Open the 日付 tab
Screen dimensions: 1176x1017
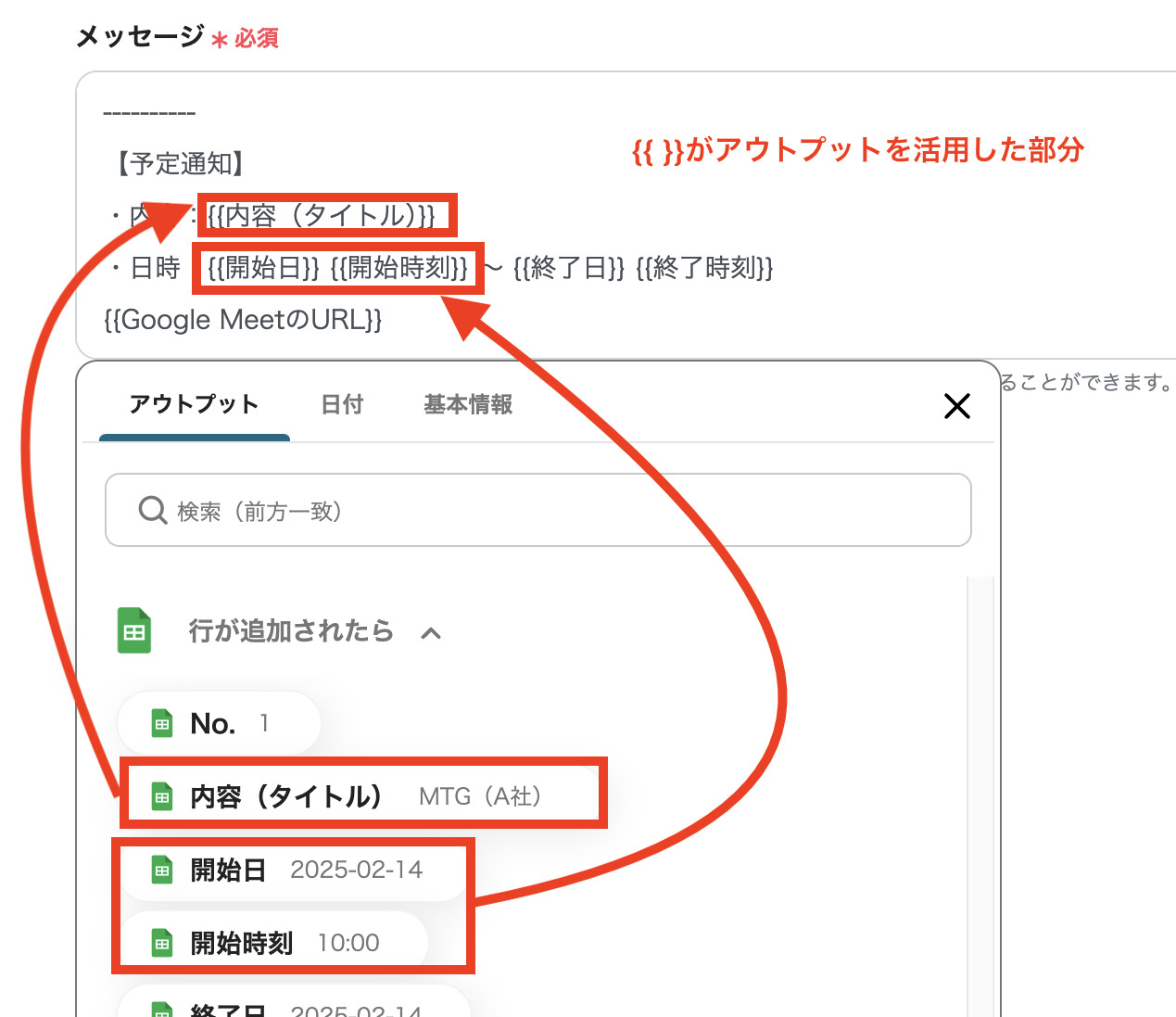pyautogui.click(x=342, y=404)
